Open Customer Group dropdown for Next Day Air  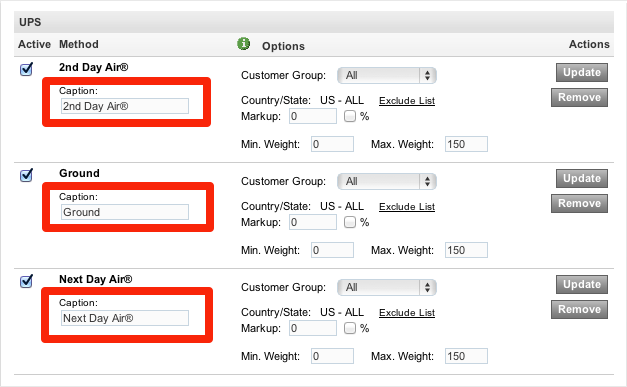pos(387,287)
